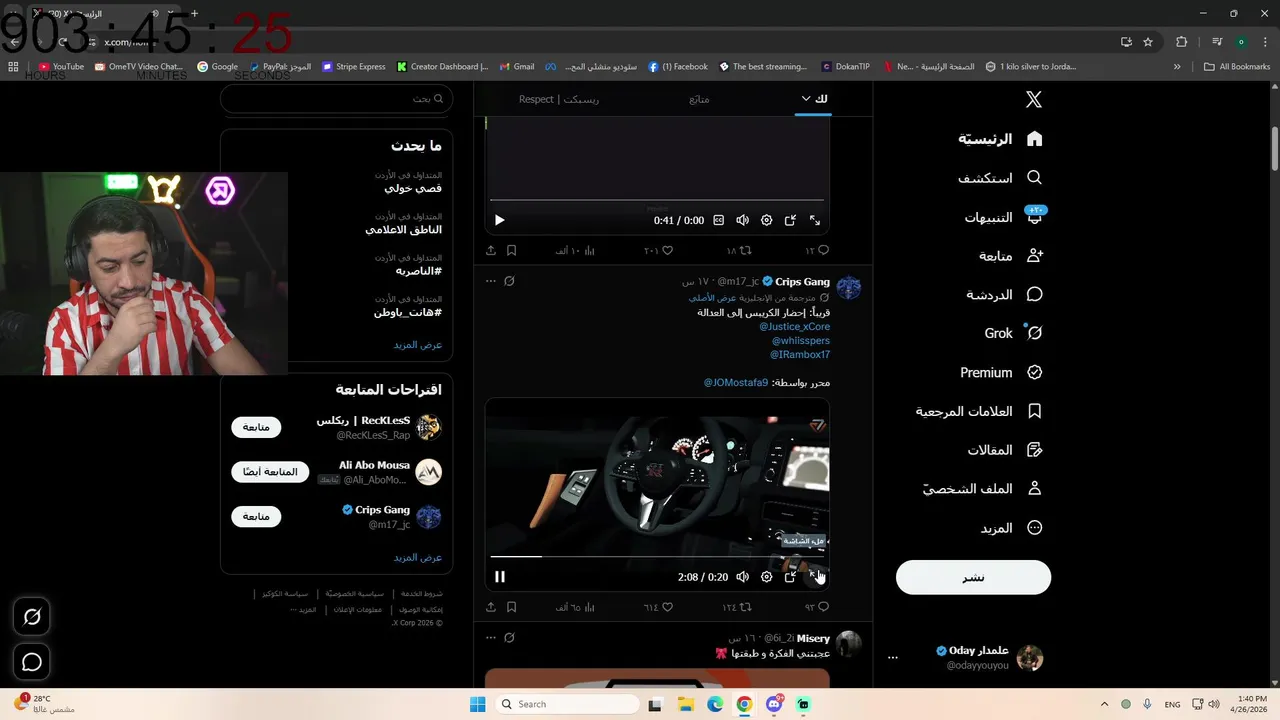Enable picture-in-picture on Crips Gang video

tap(790, 576)
